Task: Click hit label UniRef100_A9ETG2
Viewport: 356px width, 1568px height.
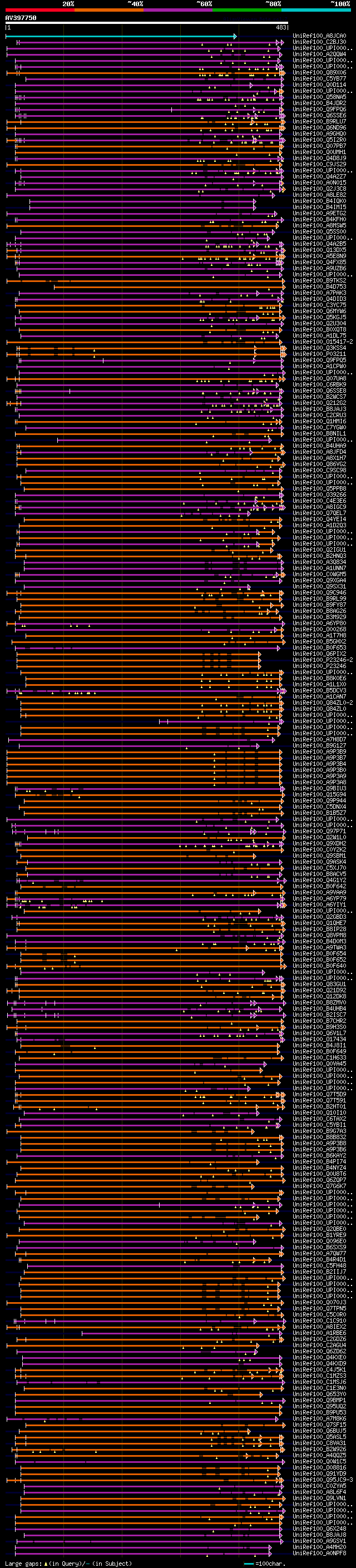Action: 319,213
